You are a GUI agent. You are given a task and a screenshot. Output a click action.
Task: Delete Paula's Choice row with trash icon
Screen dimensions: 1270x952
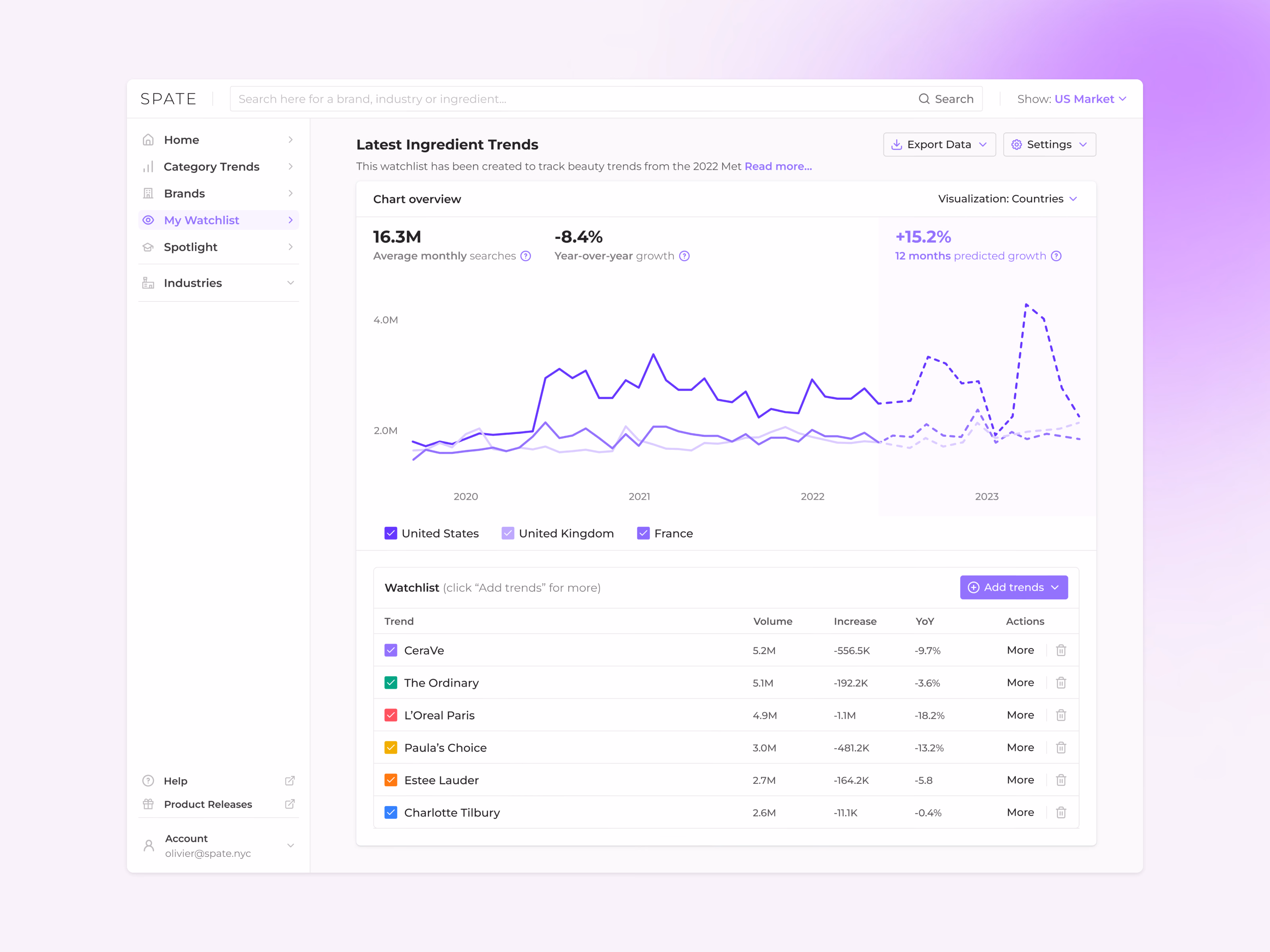1061,747
